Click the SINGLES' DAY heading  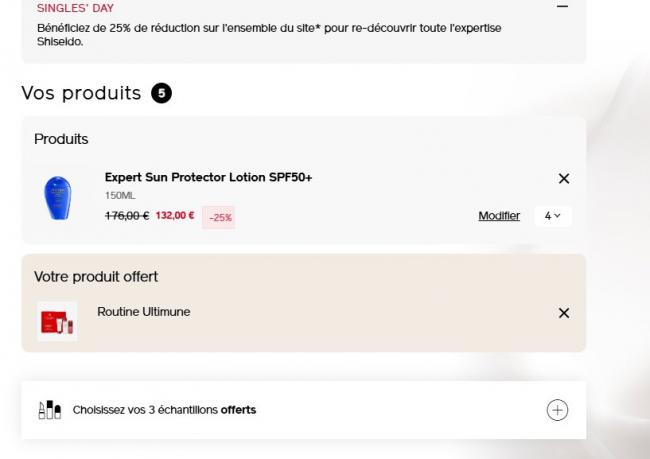(x=75, y=8)
